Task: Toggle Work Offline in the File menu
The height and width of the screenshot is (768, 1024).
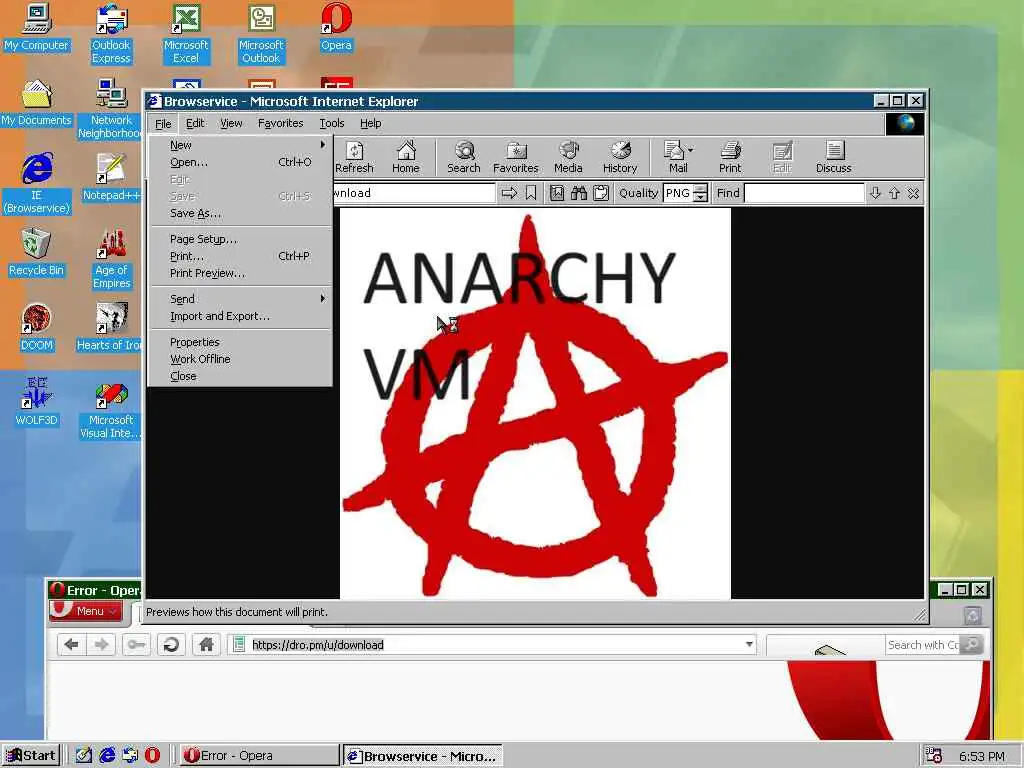Action: pyautogui.click(x=242, y=359)
